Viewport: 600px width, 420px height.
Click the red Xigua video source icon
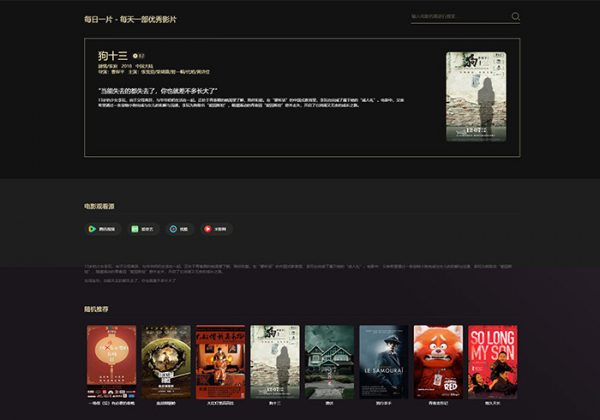click(x=207, y=229)
